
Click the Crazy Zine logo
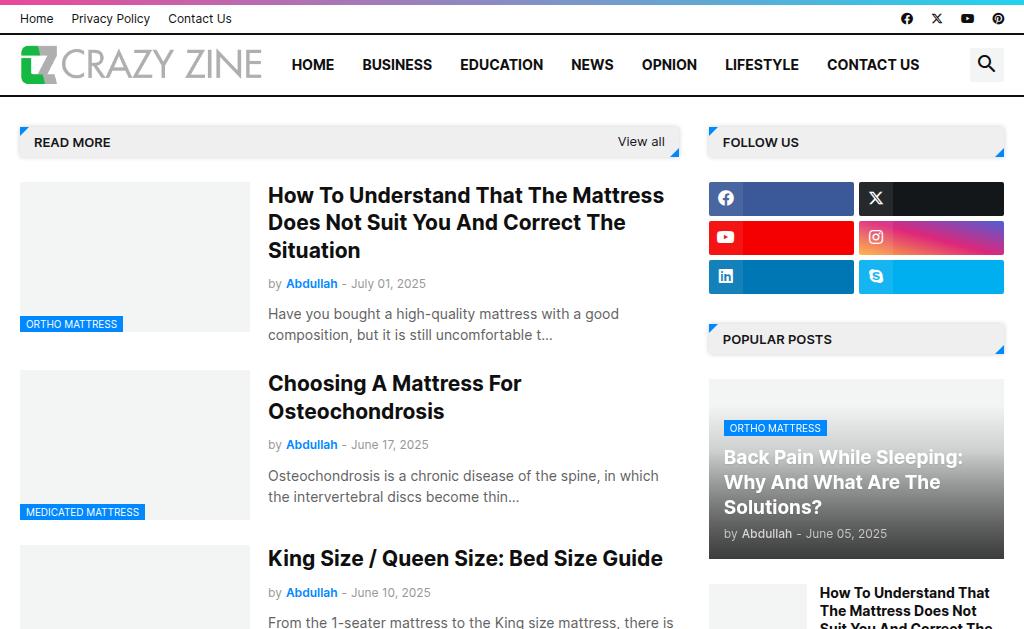pos(141,65)
